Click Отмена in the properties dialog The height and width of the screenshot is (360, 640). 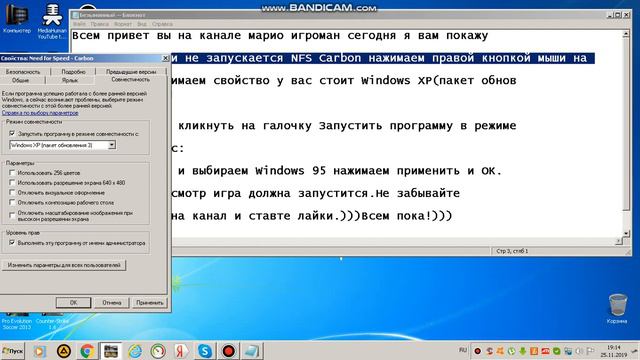pos(111,302)
